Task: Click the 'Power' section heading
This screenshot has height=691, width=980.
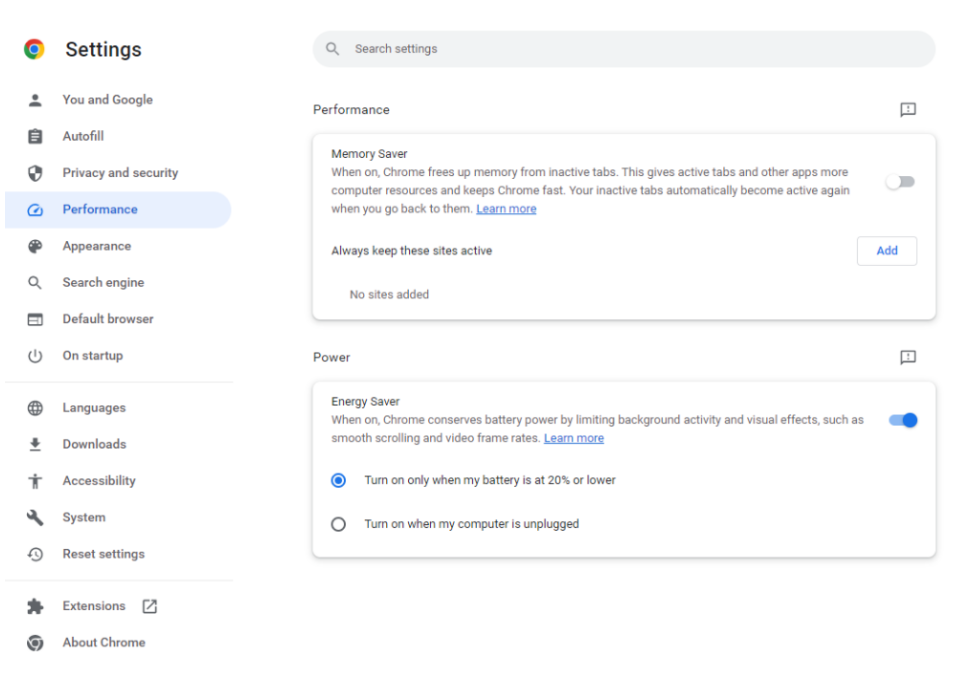Action: point(331,357)
